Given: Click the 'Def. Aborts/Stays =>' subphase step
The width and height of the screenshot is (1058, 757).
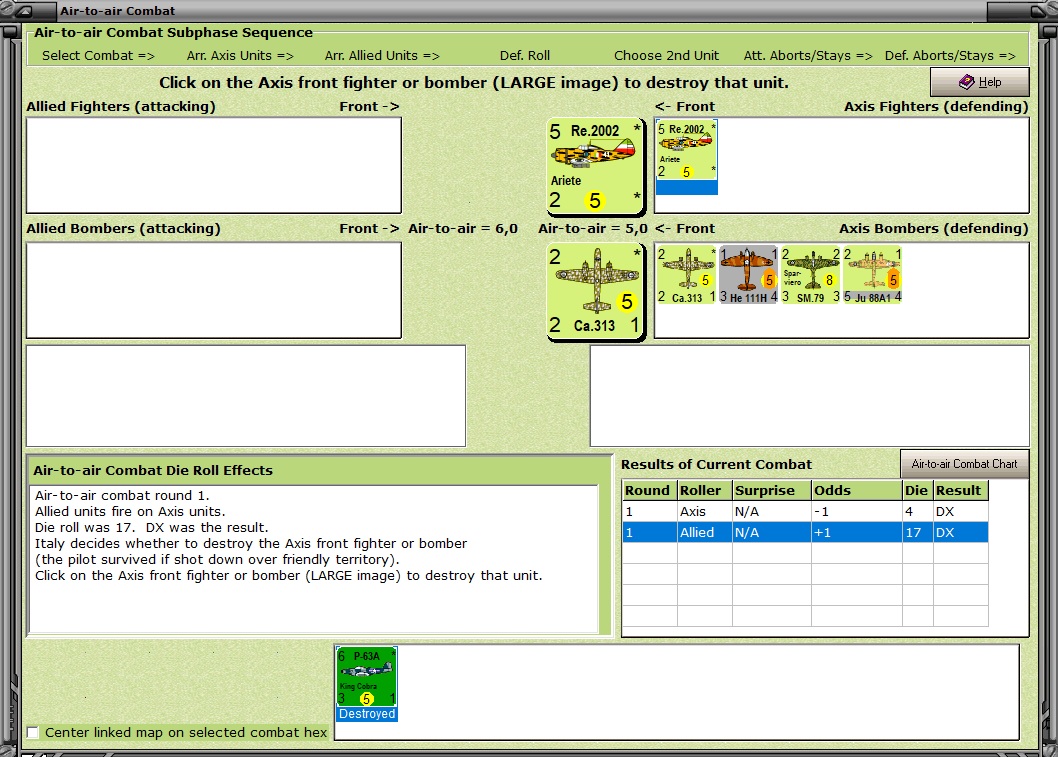Looking at the screenshot, I should 950,56.
